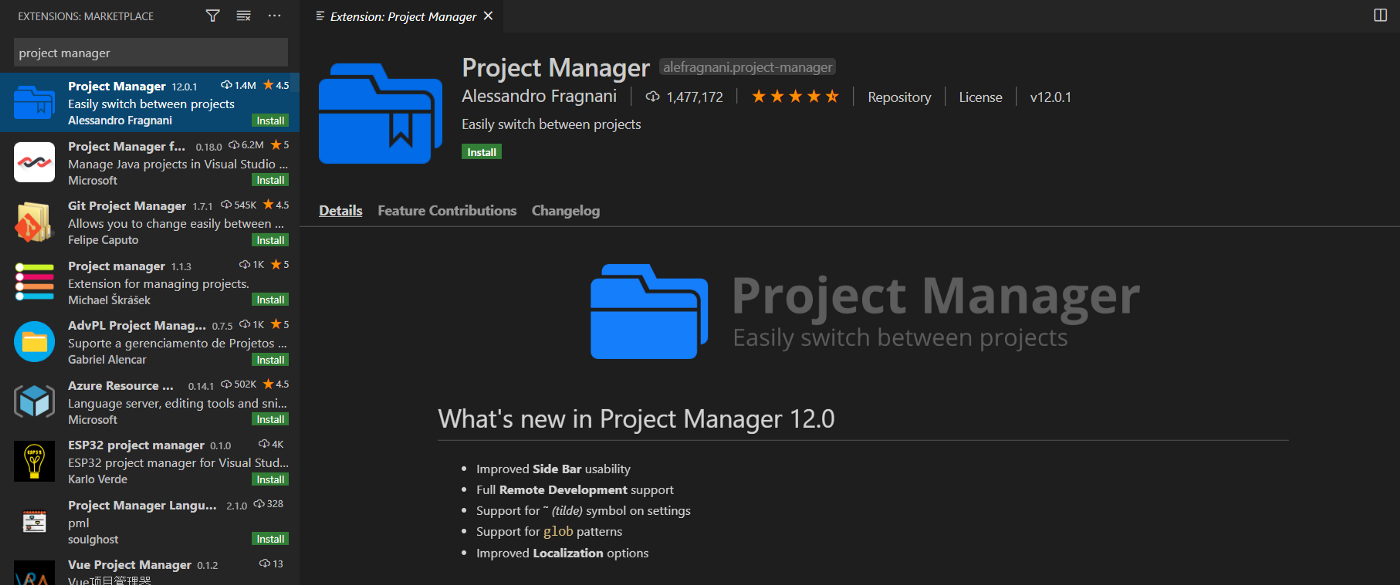The height and width of the screenshot is (585, 1400).
Task: Select the Details tab
Action: 340,211
